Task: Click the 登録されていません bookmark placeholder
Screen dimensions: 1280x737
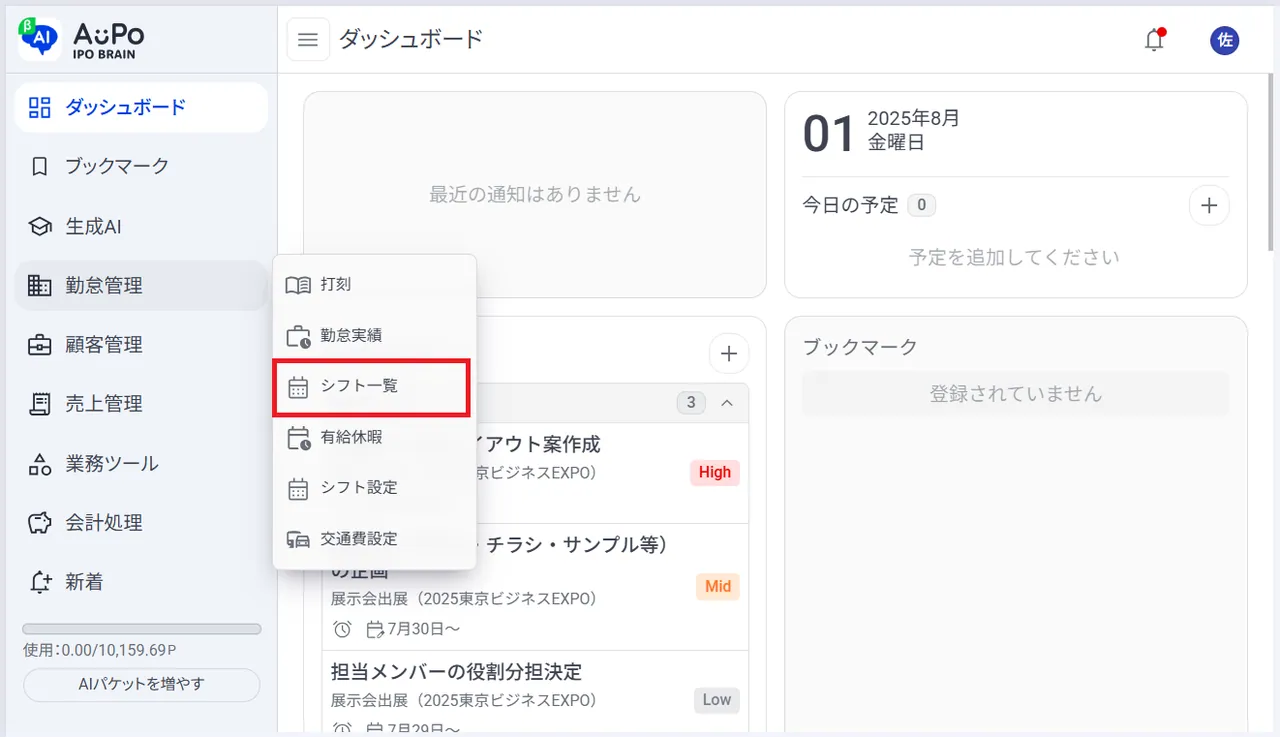Action: click(x=1015, y=394)
